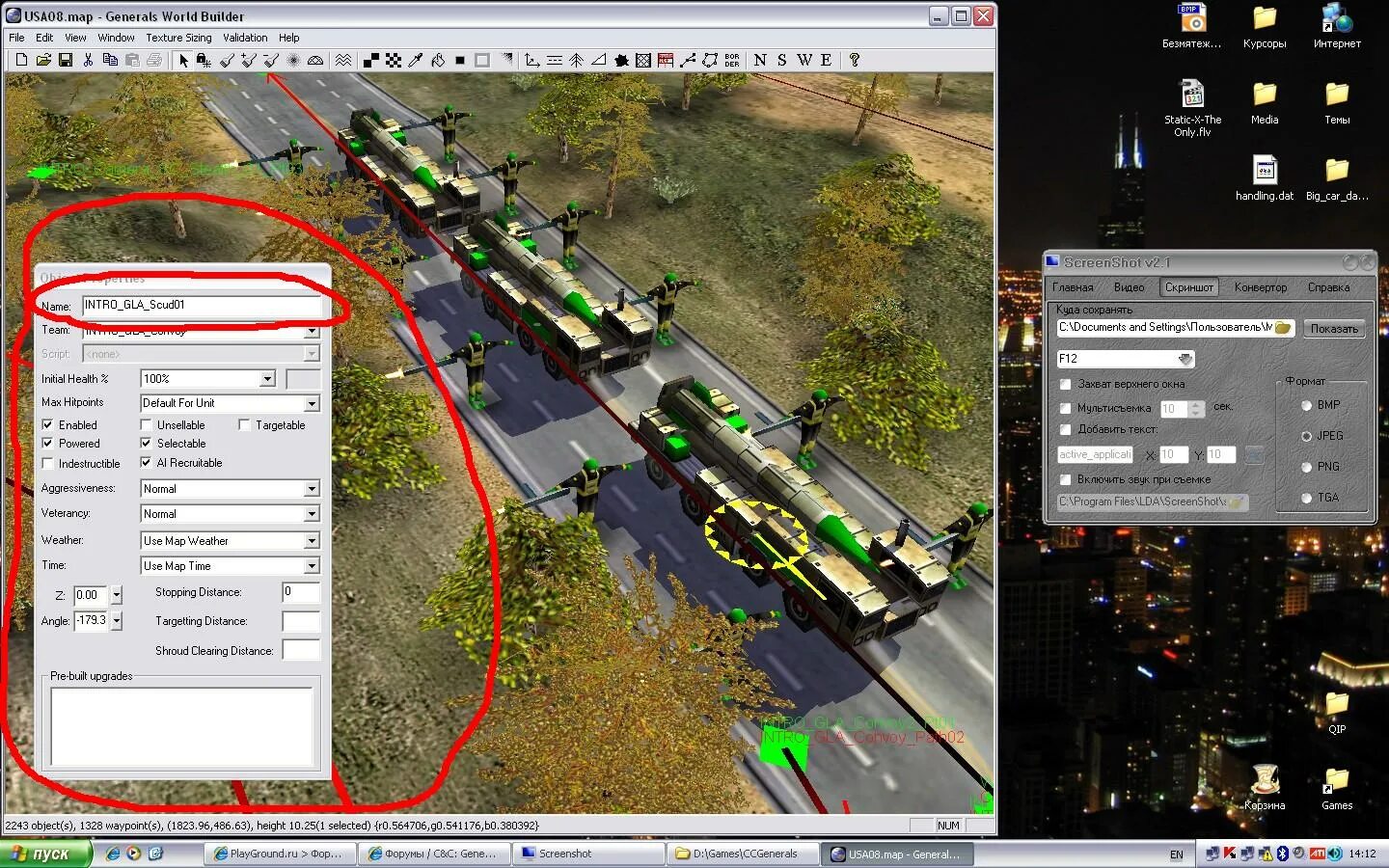Click the New map toolbar icon
Image resolution: width=1389 pixels, height=868 pixels.
[x=21, y=60]
